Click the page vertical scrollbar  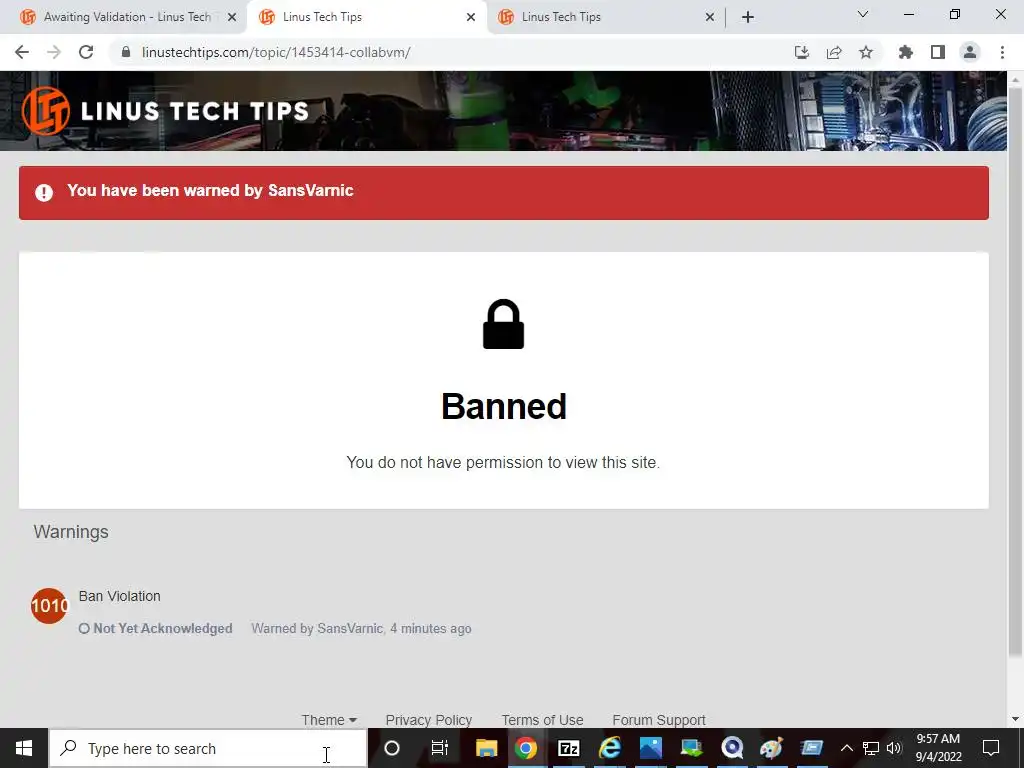click(1015, 372)
